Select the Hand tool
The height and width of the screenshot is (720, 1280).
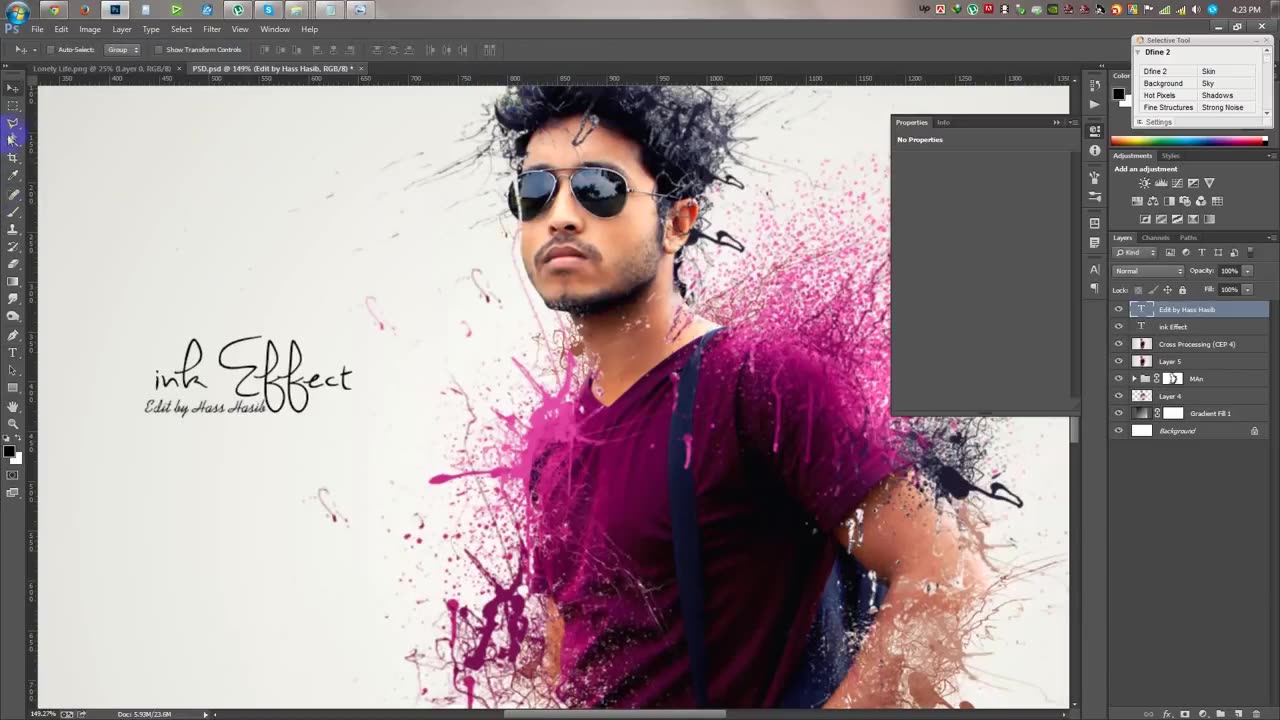(13, 406)
